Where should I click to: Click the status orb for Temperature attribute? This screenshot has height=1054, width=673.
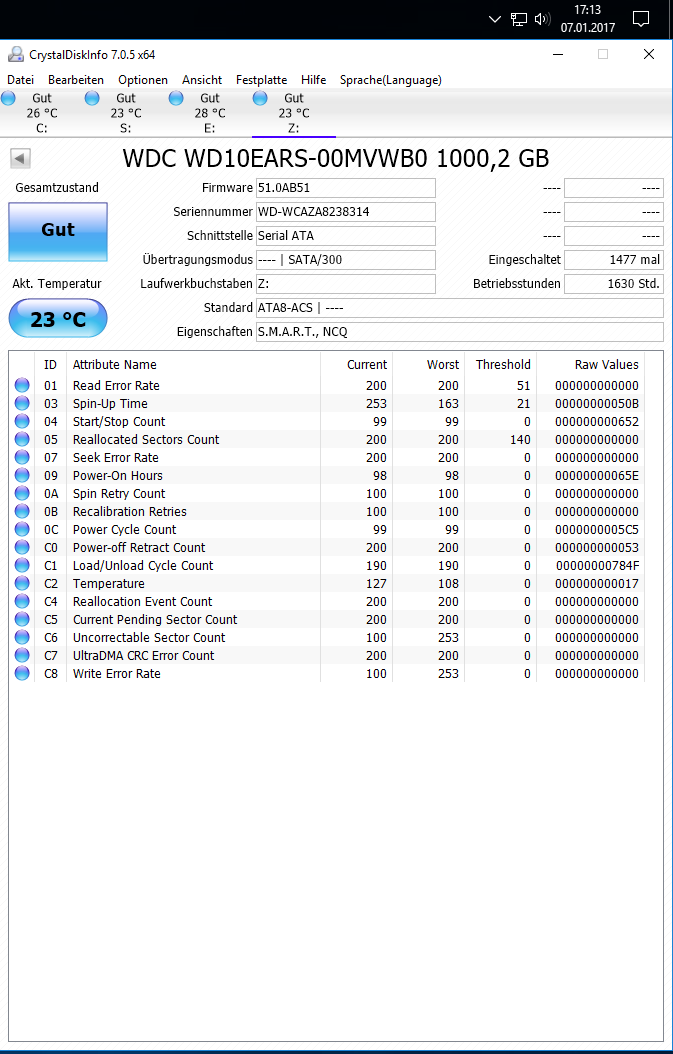(22, 583)
